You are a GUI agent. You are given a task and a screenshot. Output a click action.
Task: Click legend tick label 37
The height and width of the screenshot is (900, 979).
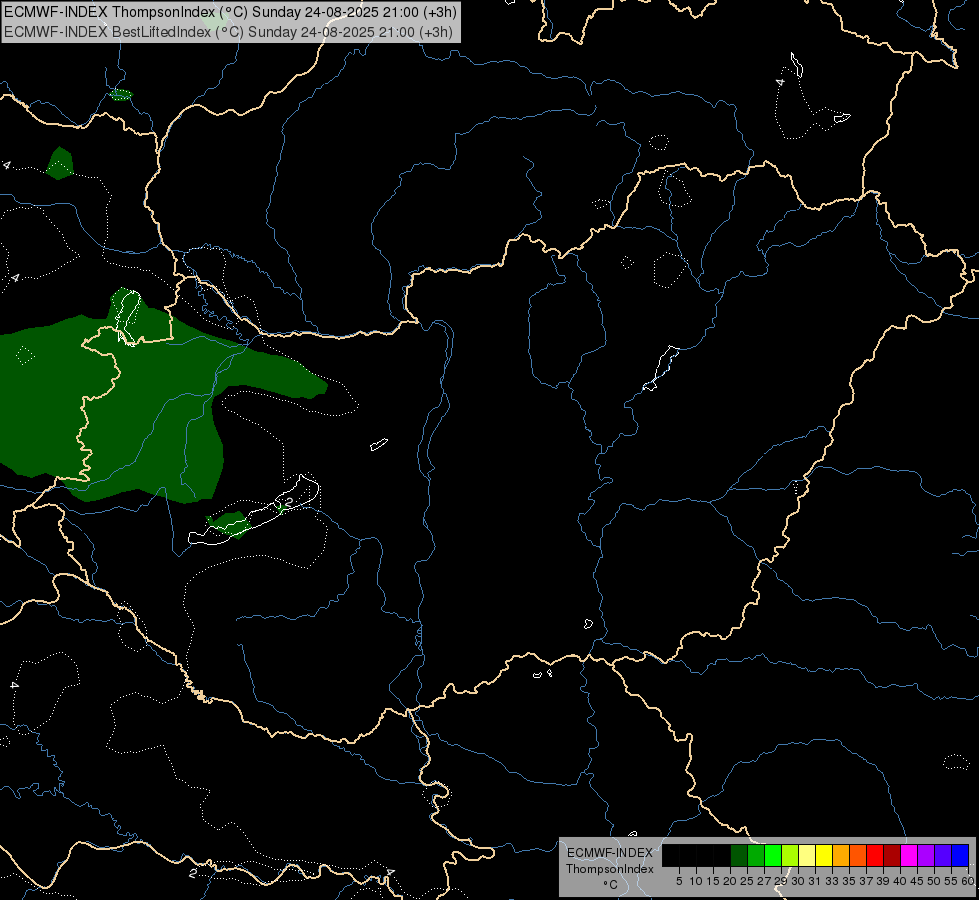(866, 881)
